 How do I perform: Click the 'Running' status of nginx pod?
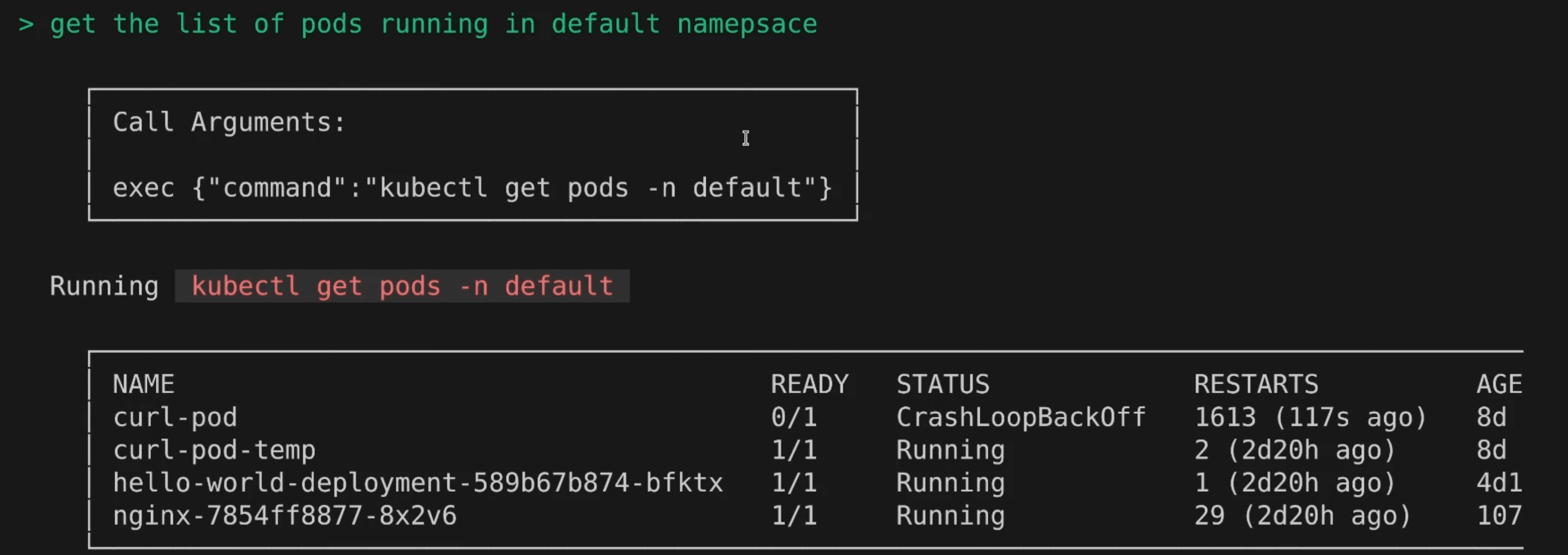[x=950, y=517]
